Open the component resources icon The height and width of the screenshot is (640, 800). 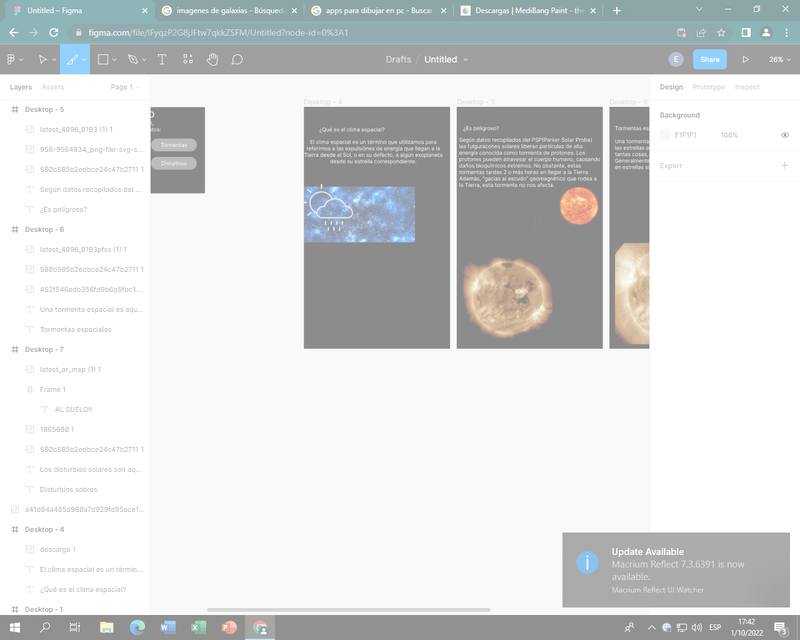[187, 59]
